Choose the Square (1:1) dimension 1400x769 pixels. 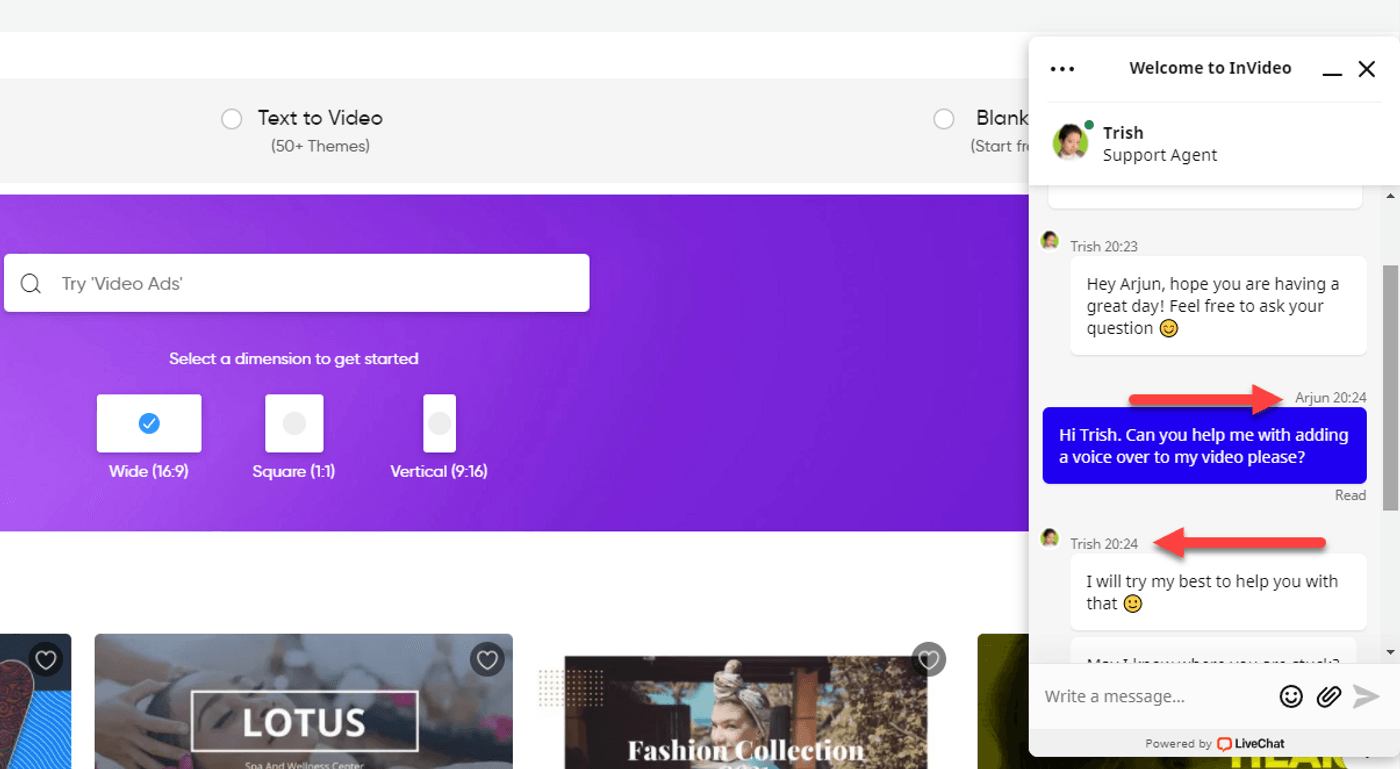(x=294, y=424)
